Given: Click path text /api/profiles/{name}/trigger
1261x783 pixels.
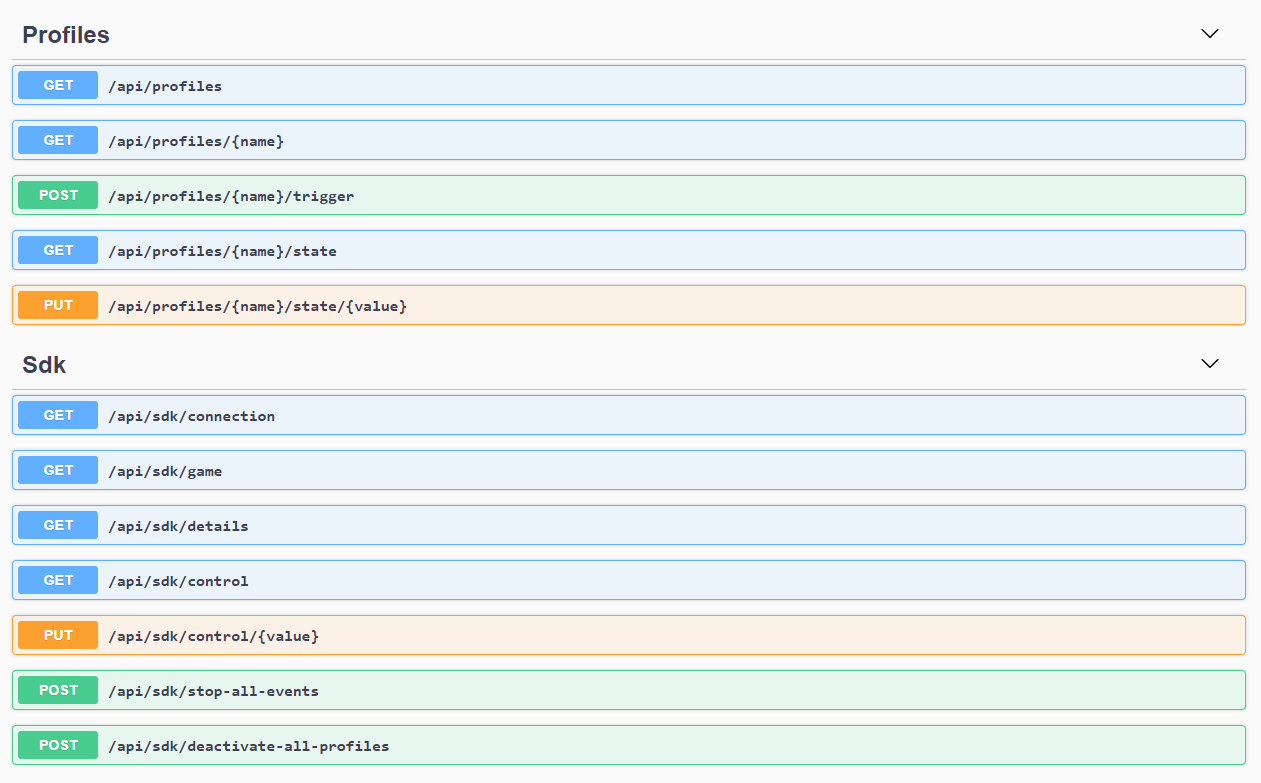Looking at the screenshot, I should (x=231, y=196).
